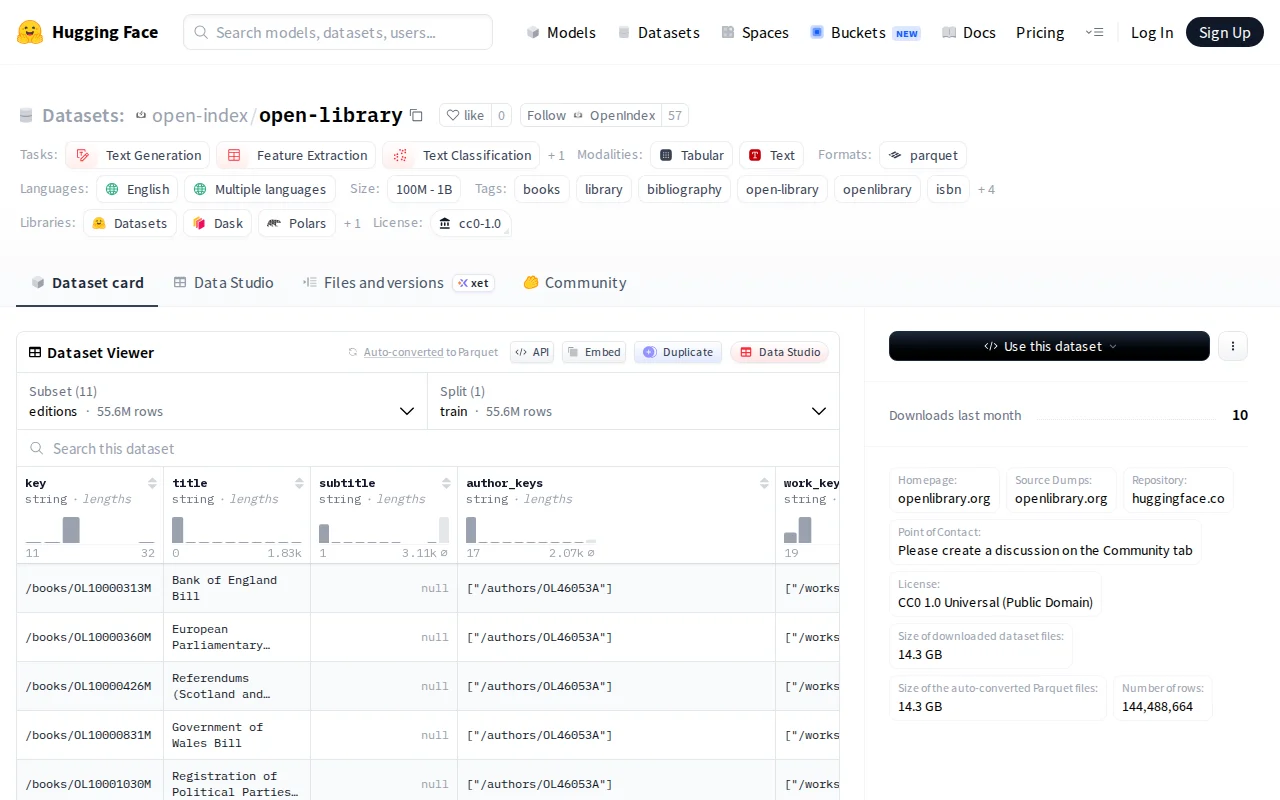This screenshot has width=1280, height=800.
Task: Sort the title column
Action: tap(299, 483)
